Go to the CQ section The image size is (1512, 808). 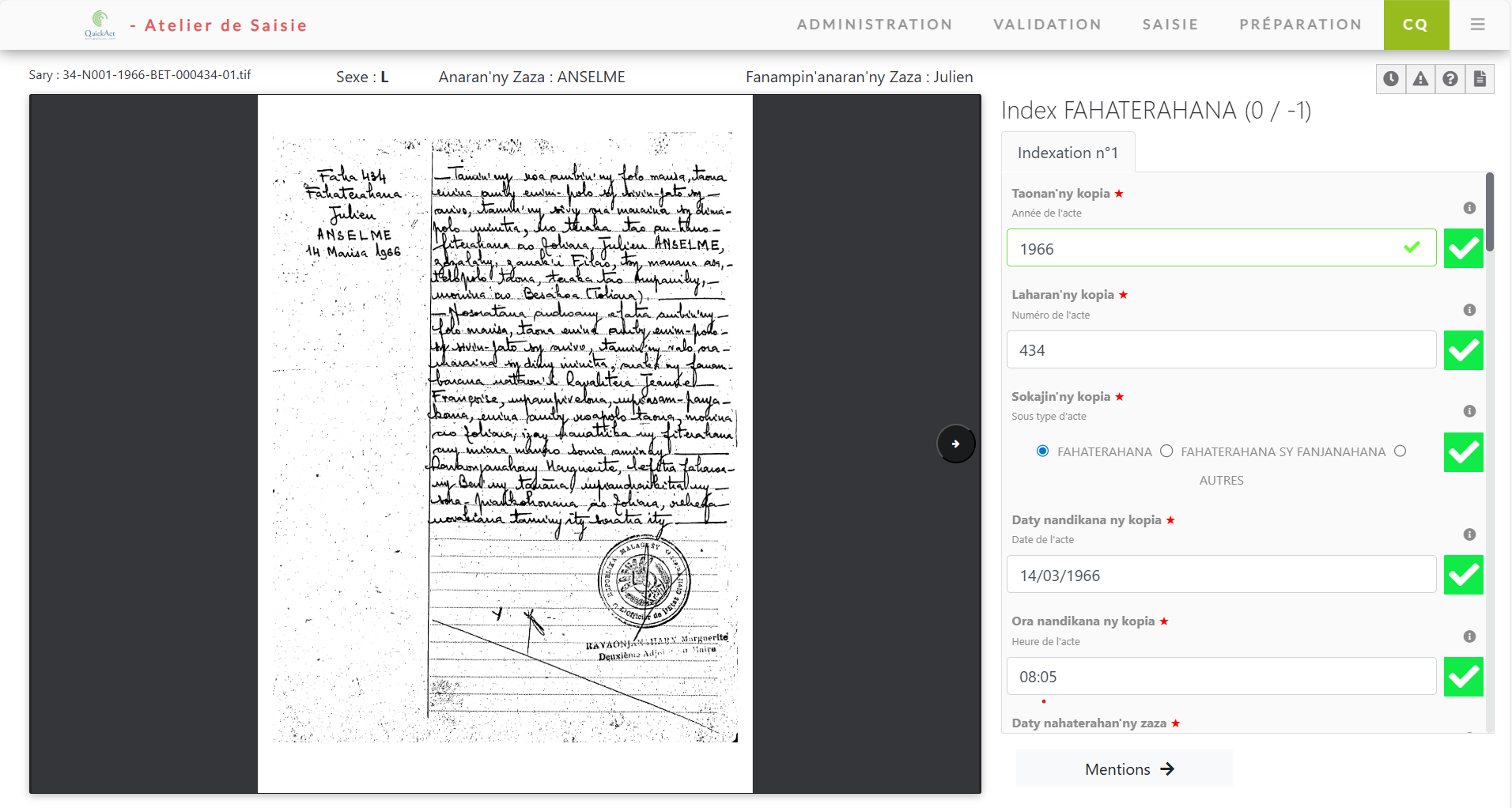[1416, 25]
